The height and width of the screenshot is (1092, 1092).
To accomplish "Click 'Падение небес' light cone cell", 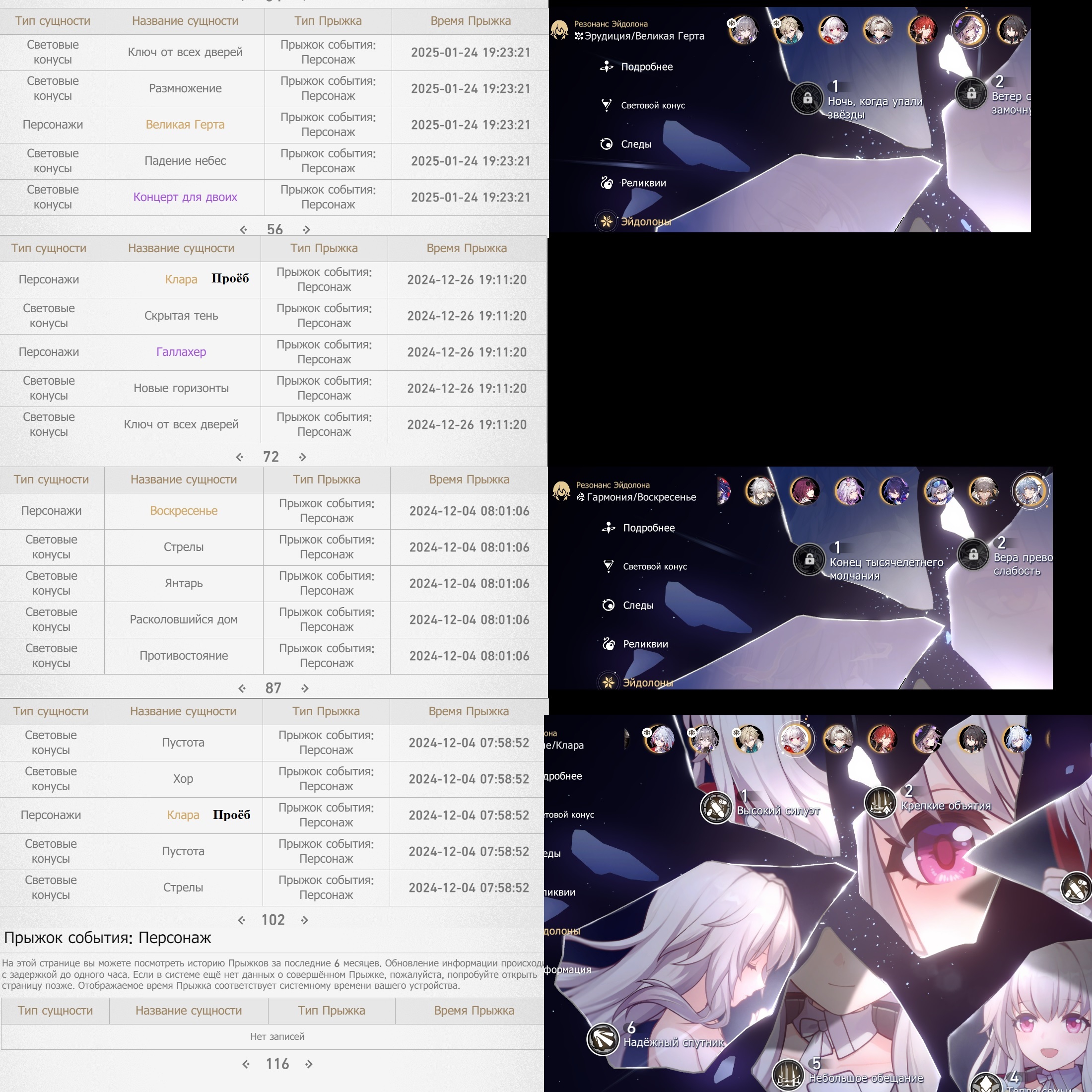I will click(185, 160).
